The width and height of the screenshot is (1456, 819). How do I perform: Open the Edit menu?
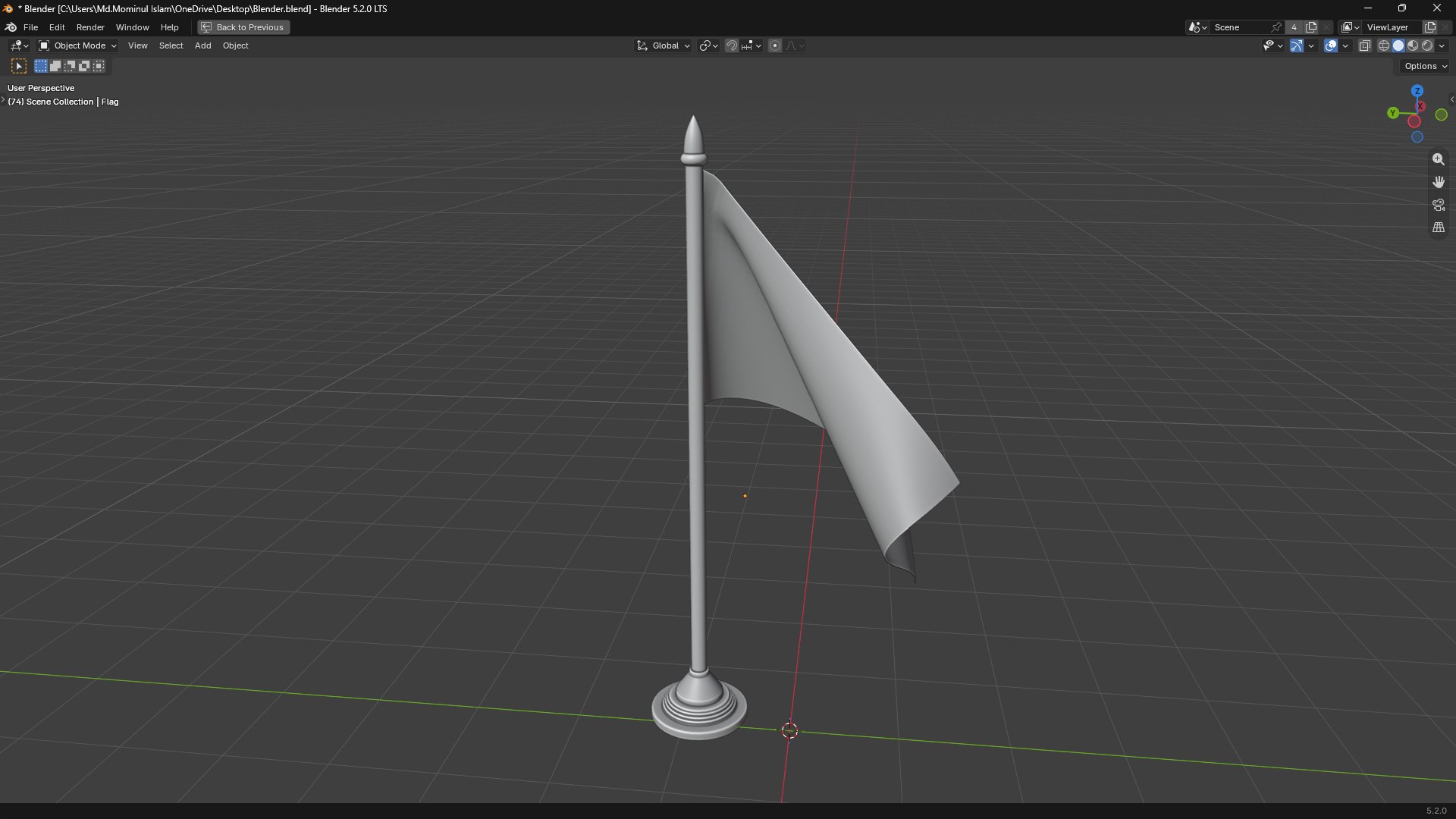coord(57,27)
